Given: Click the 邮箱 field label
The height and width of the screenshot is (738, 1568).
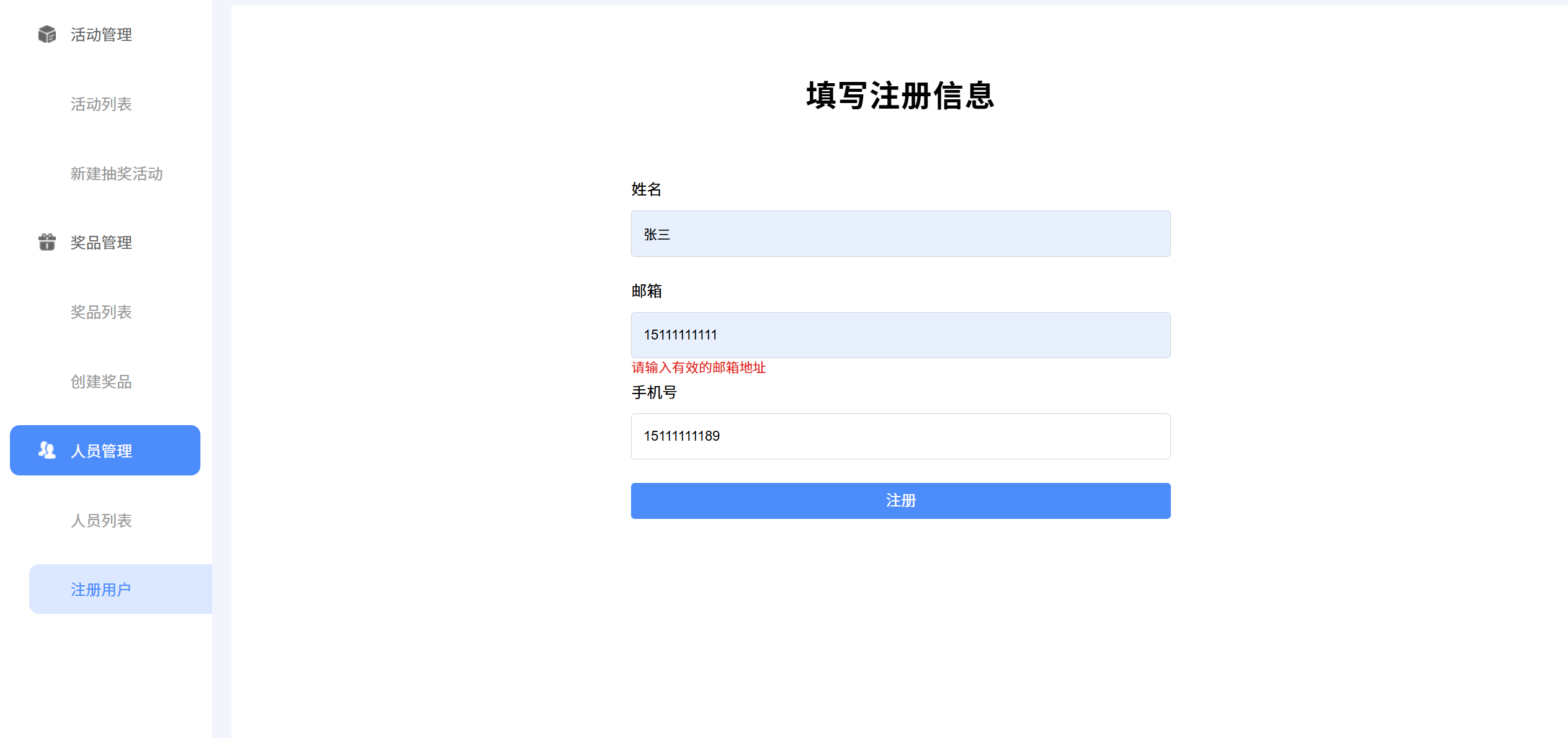Looking at the screenshot, I should [x=647, y=291].
